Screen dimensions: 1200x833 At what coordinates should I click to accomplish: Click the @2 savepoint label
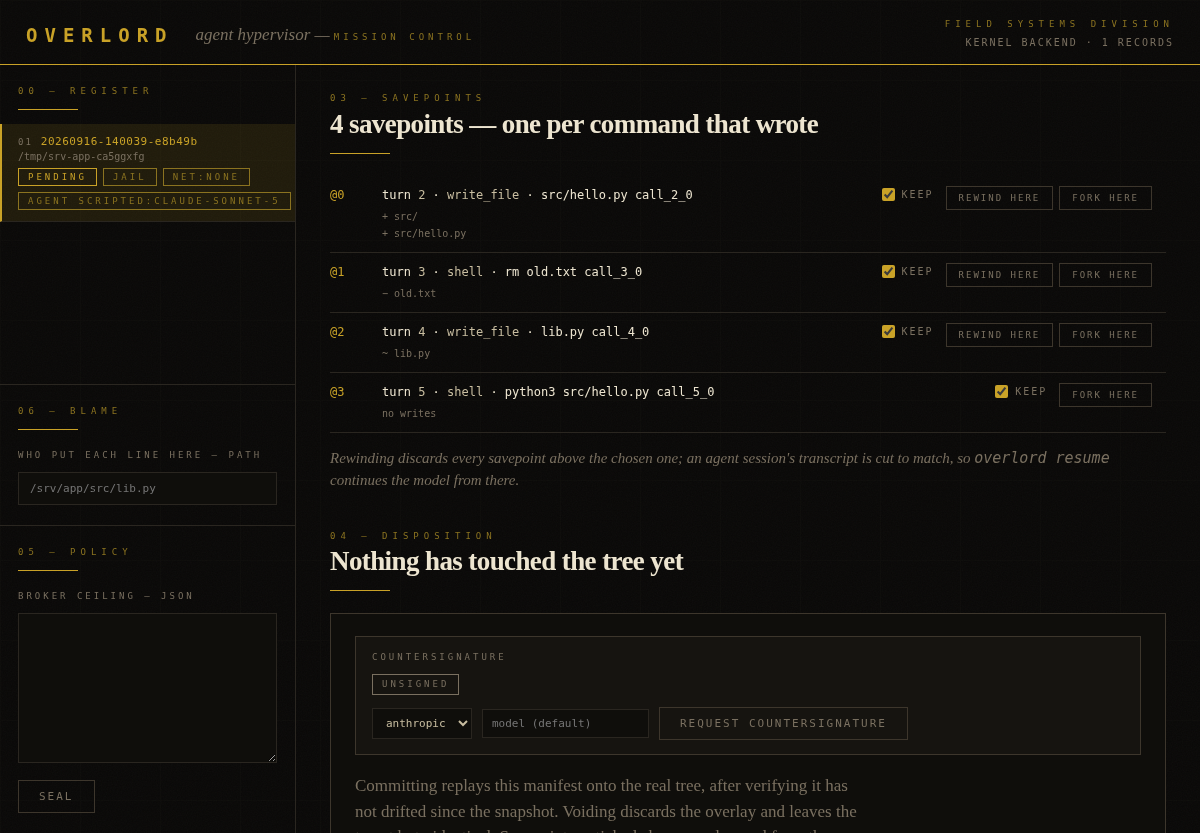pos(337,332)
